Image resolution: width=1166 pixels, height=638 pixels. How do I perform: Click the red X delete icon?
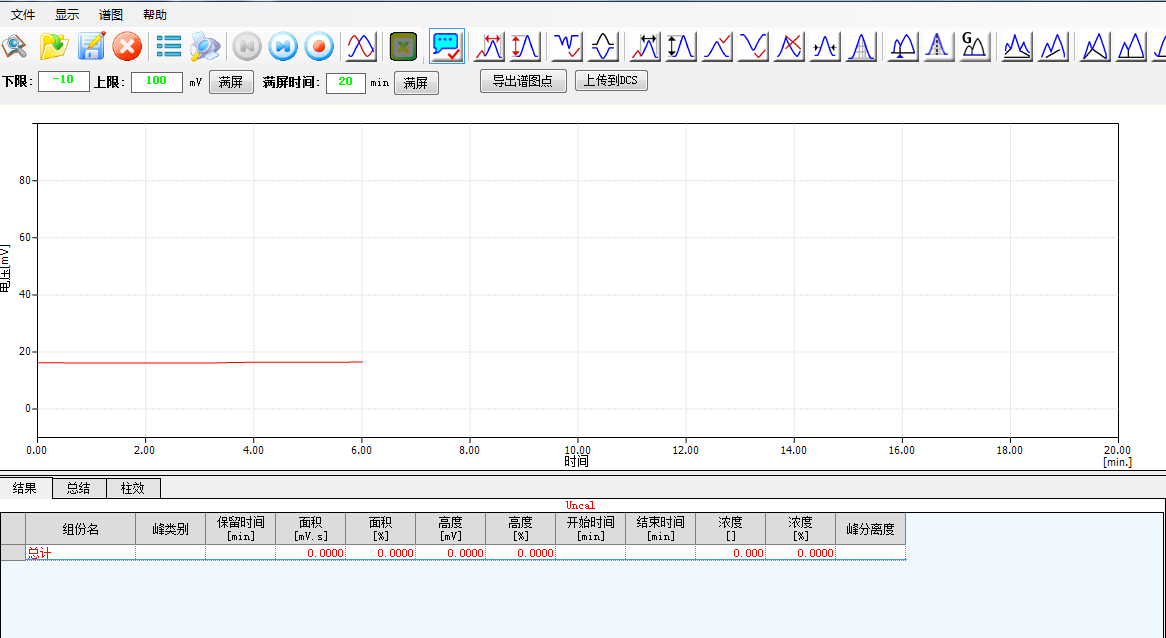(127, 47)
